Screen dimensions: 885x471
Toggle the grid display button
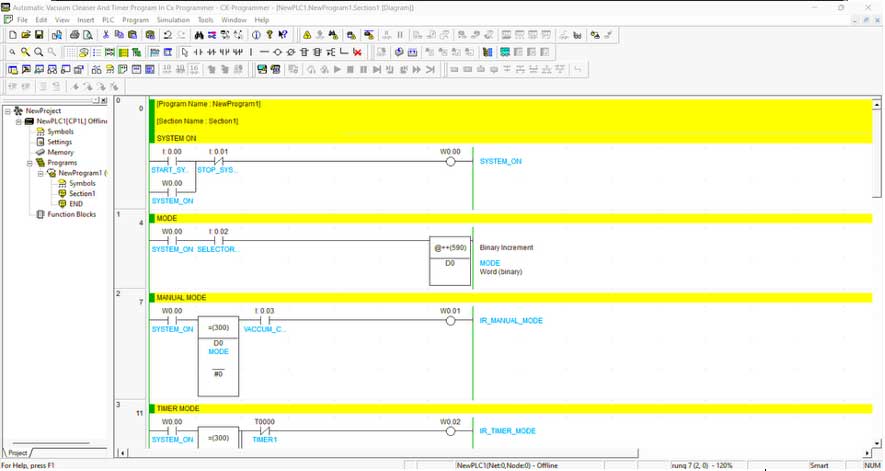pyautogui.click(x=73, y=52)
